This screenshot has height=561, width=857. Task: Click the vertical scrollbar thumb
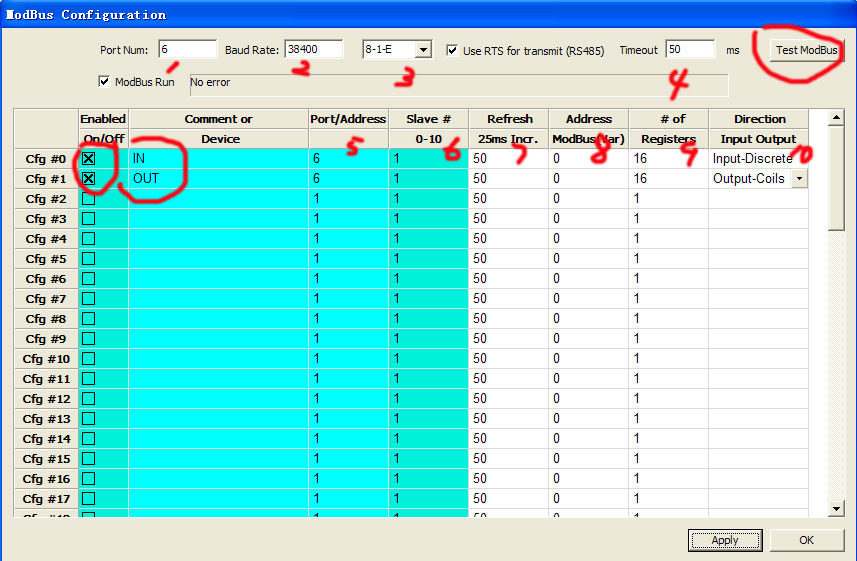836,178
